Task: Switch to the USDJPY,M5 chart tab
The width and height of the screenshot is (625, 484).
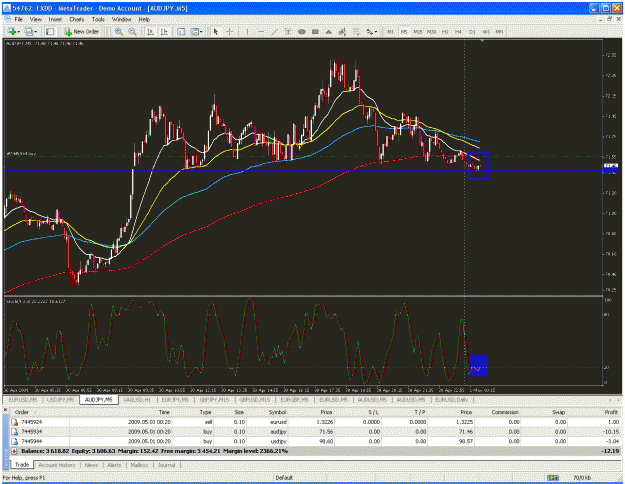Action: 61,399
